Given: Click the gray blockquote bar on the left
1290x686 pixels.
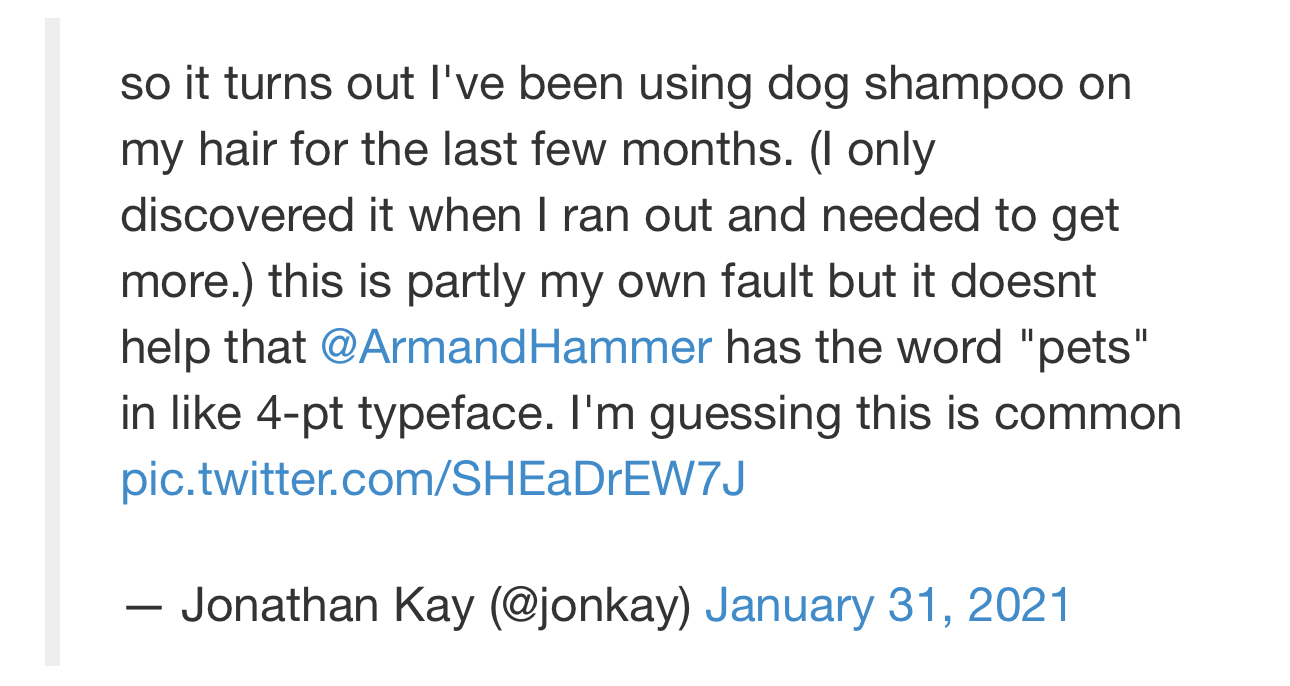Looking at the screenshot, I should pyautogui.click(x=52, y=342).
